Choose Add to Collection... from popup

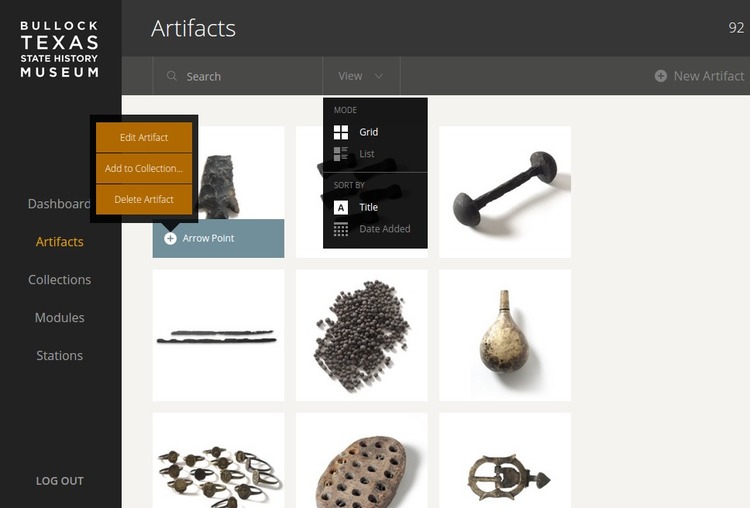tap(144, 168)
